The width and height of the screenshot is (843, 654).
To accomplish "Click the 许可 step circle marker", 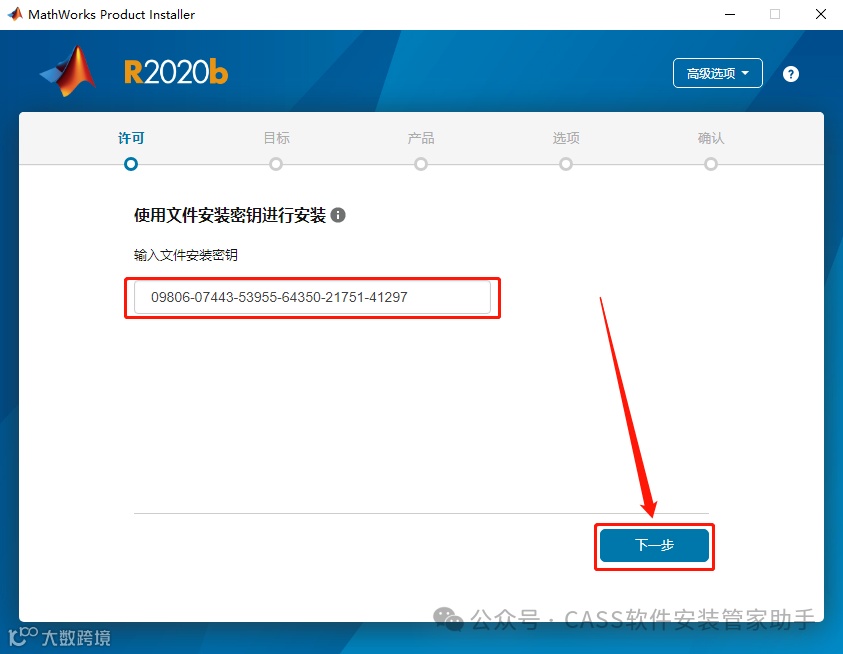I will (x=131, y=164).
